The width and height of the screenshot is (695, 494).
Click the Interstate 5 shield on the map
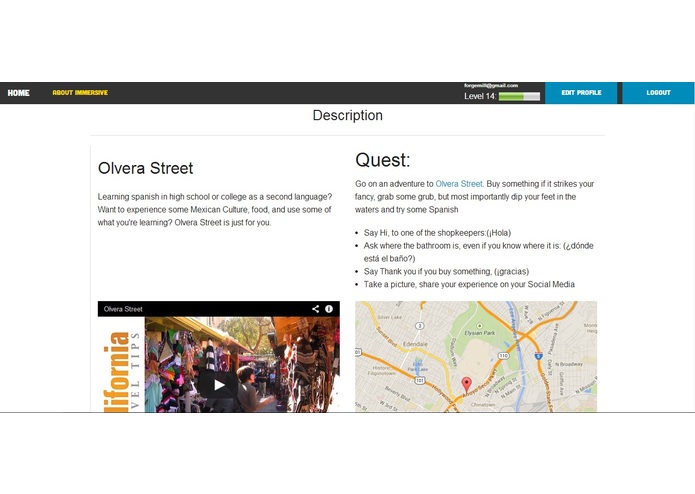point(539,355)
